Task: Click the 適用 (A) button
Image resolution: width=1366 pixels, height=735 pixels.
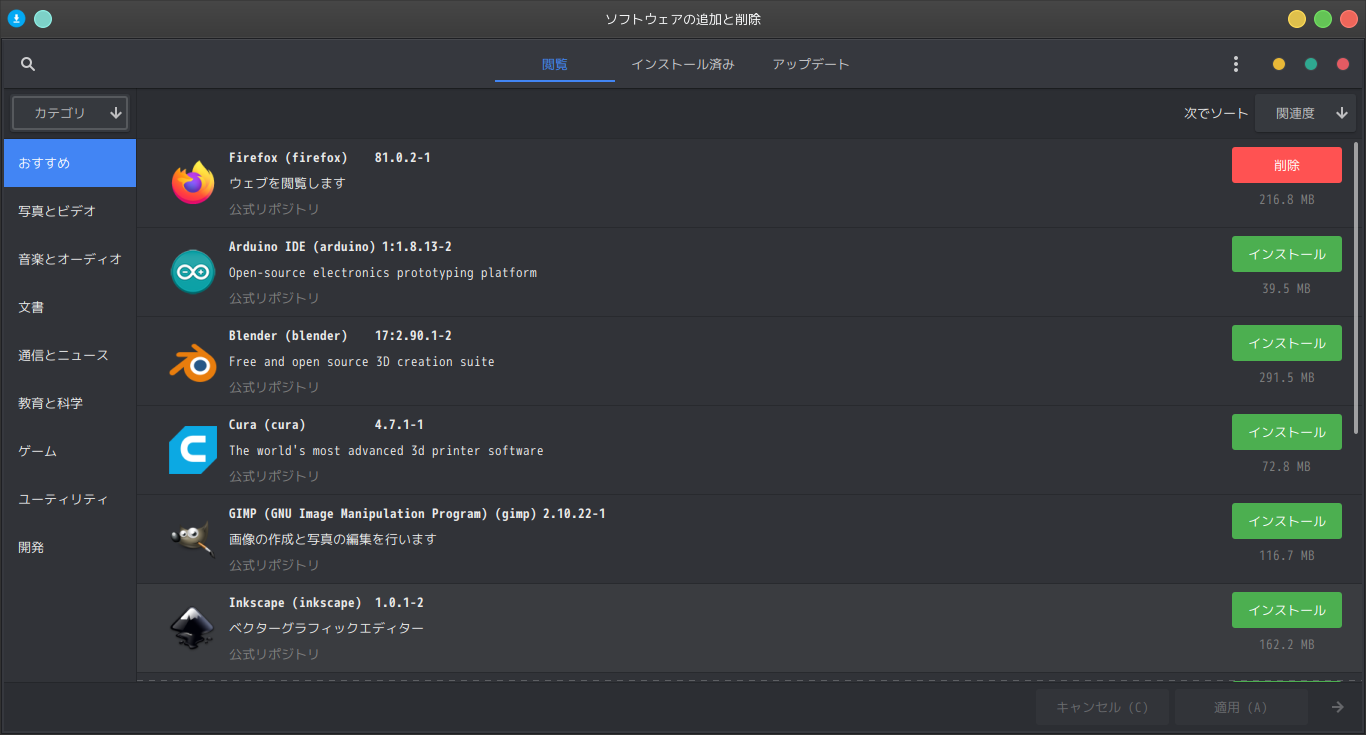Action: pos(1241,707)
